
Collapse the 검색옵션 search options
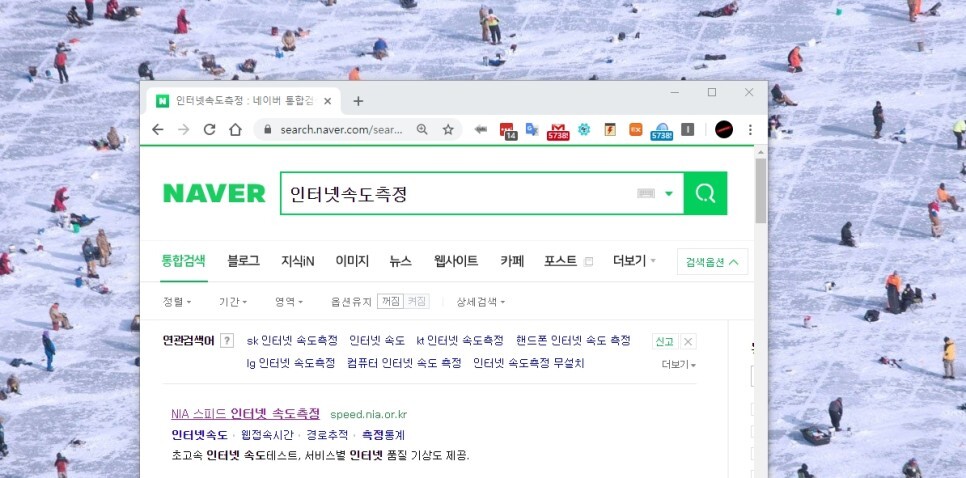click(x=712, y=262)
